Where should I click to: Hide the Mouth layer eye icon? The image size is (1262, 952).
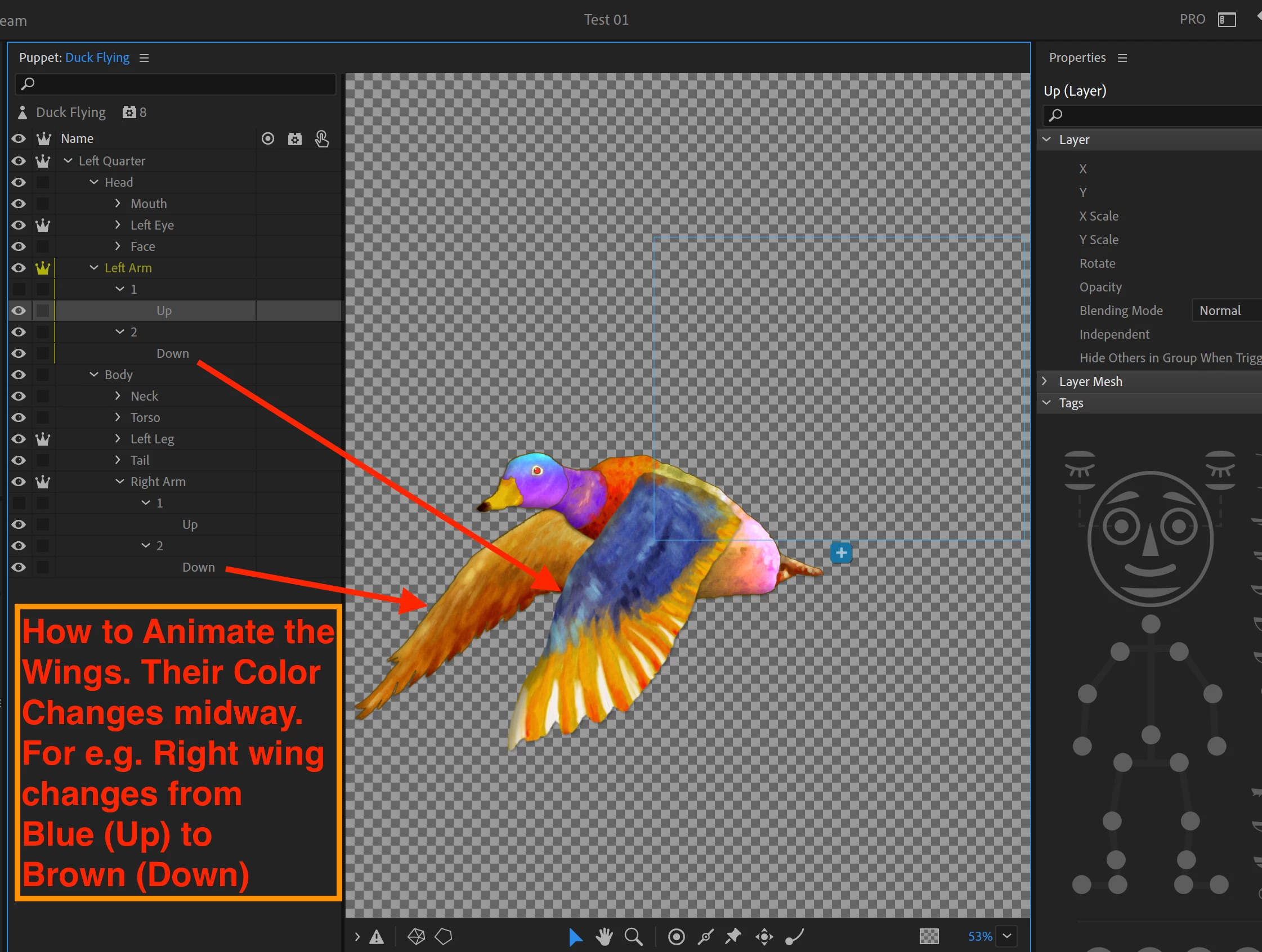19,204
